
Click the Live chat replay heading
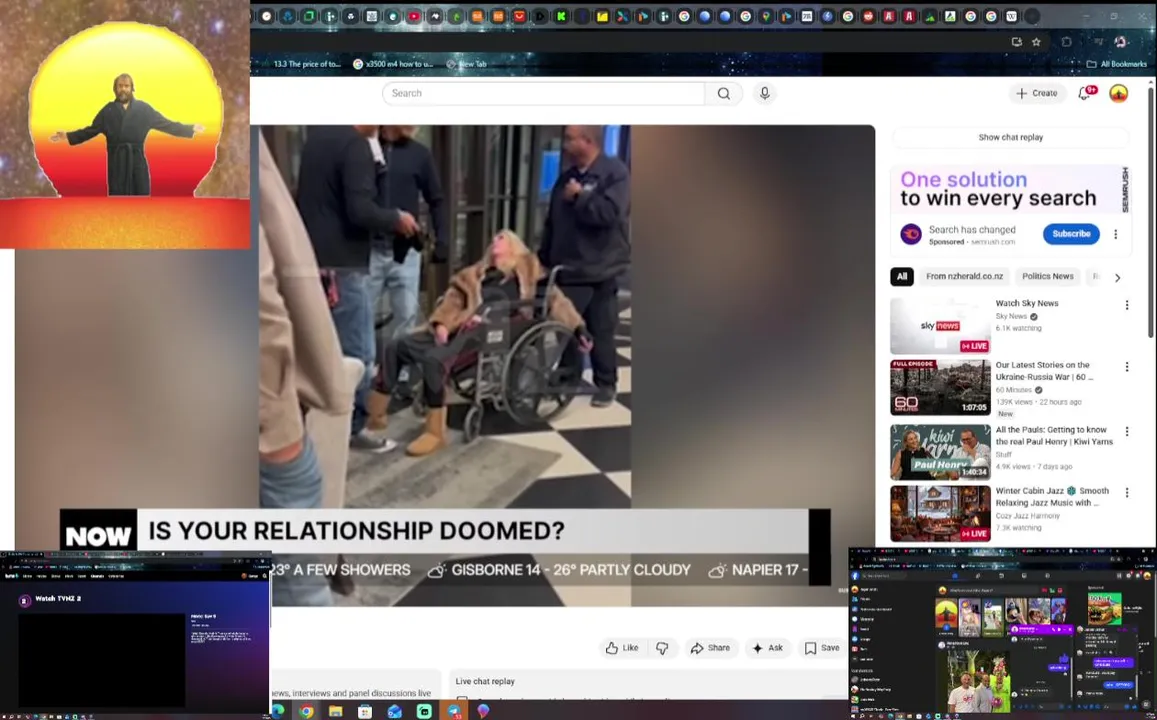tap(485, 682)
